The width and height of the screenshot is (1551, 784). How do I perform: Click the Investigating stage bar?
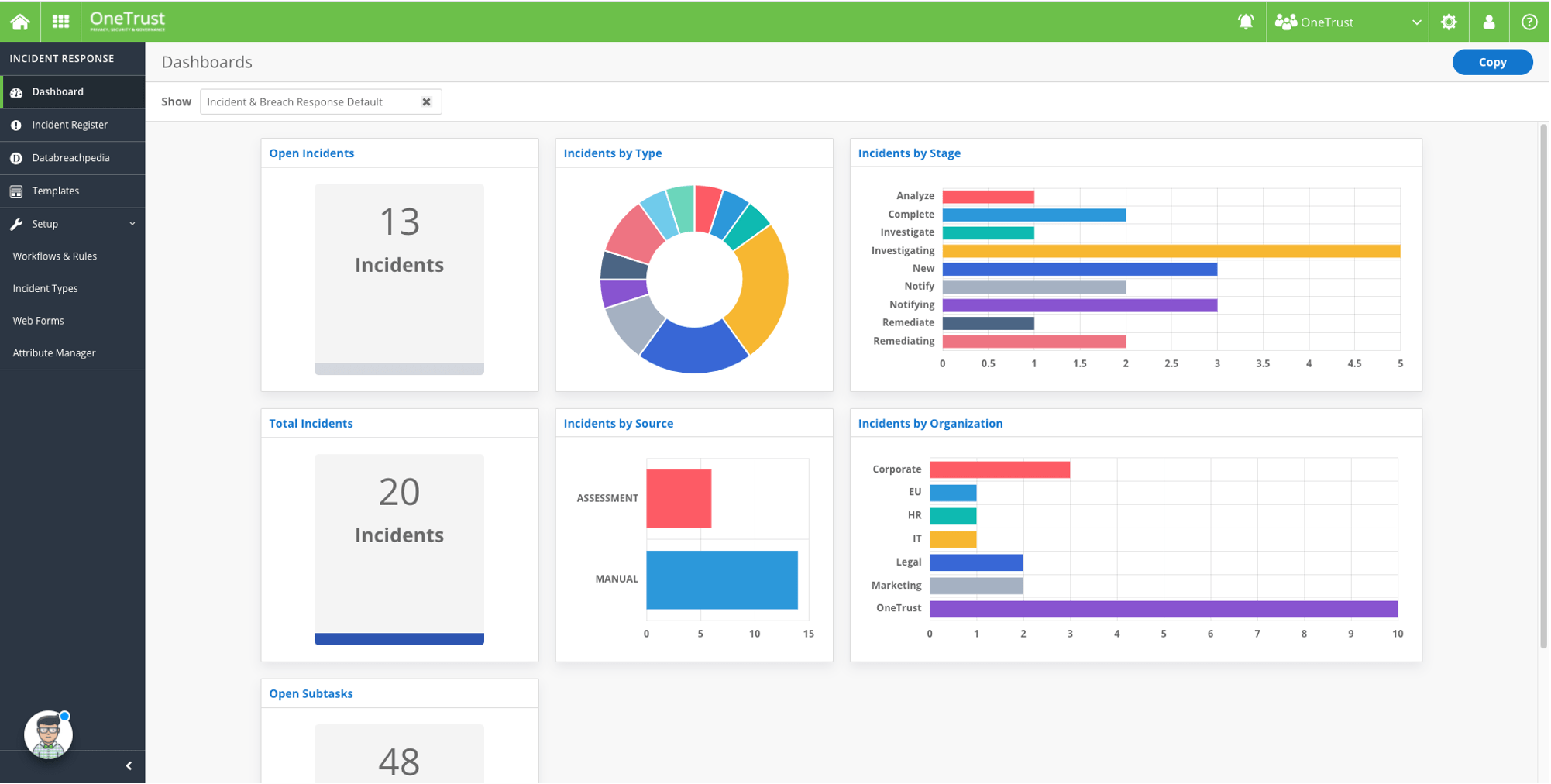(1171, 251)
